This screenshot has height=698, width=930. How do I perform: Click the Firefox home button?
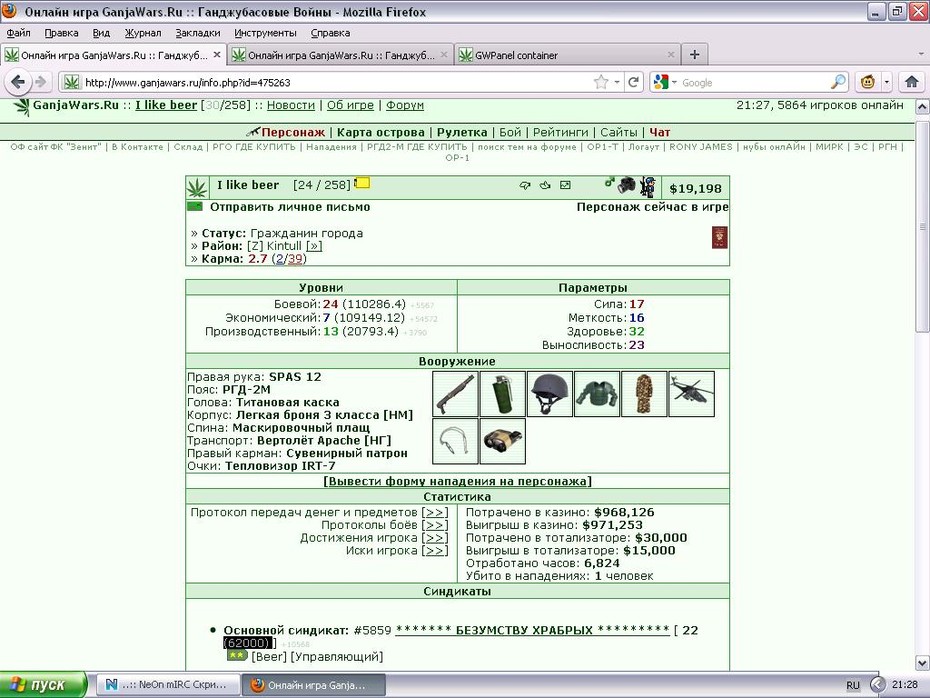[912, 82]
